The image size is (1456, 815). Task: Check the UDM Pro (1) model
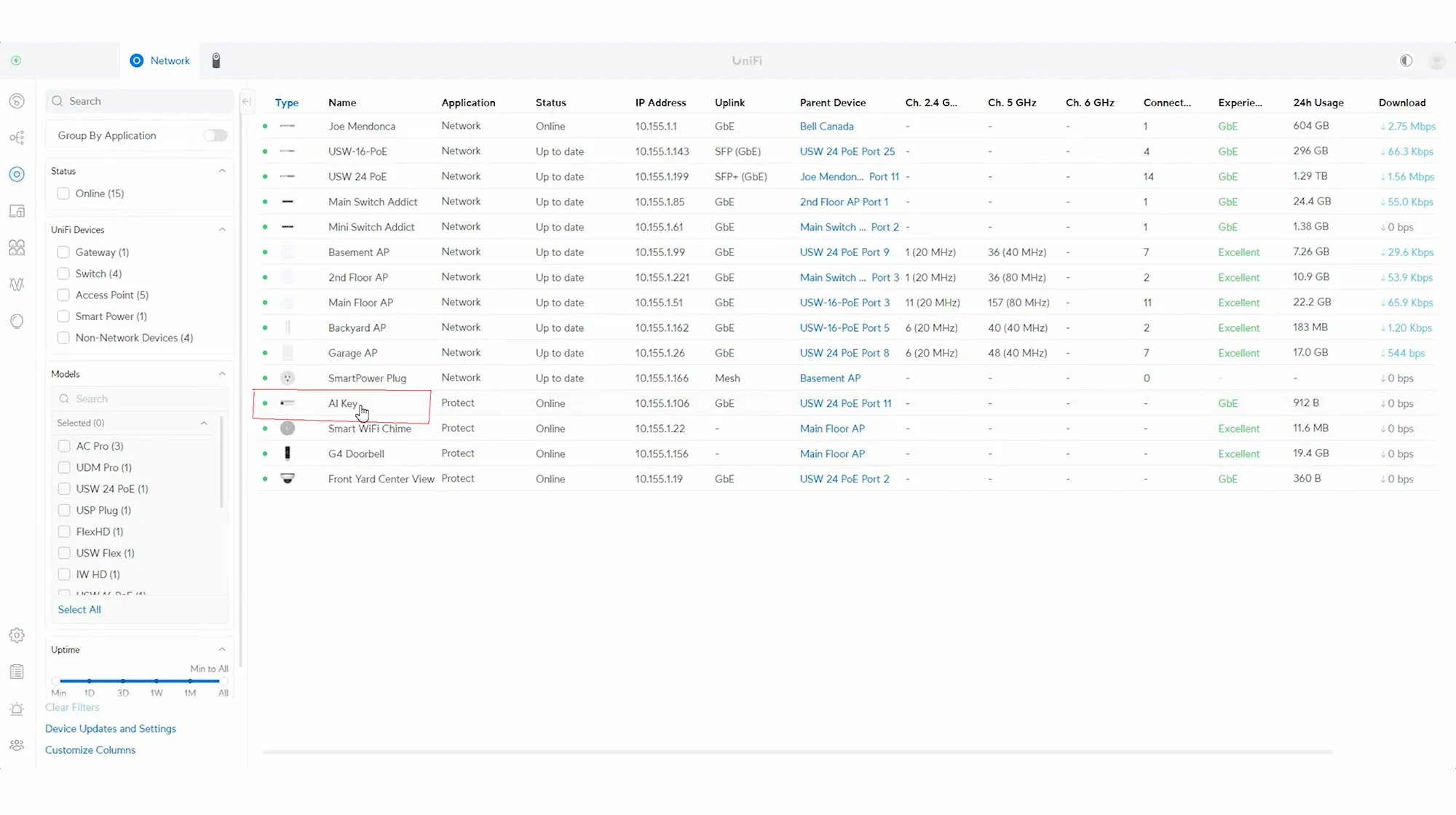click(65, 467)
